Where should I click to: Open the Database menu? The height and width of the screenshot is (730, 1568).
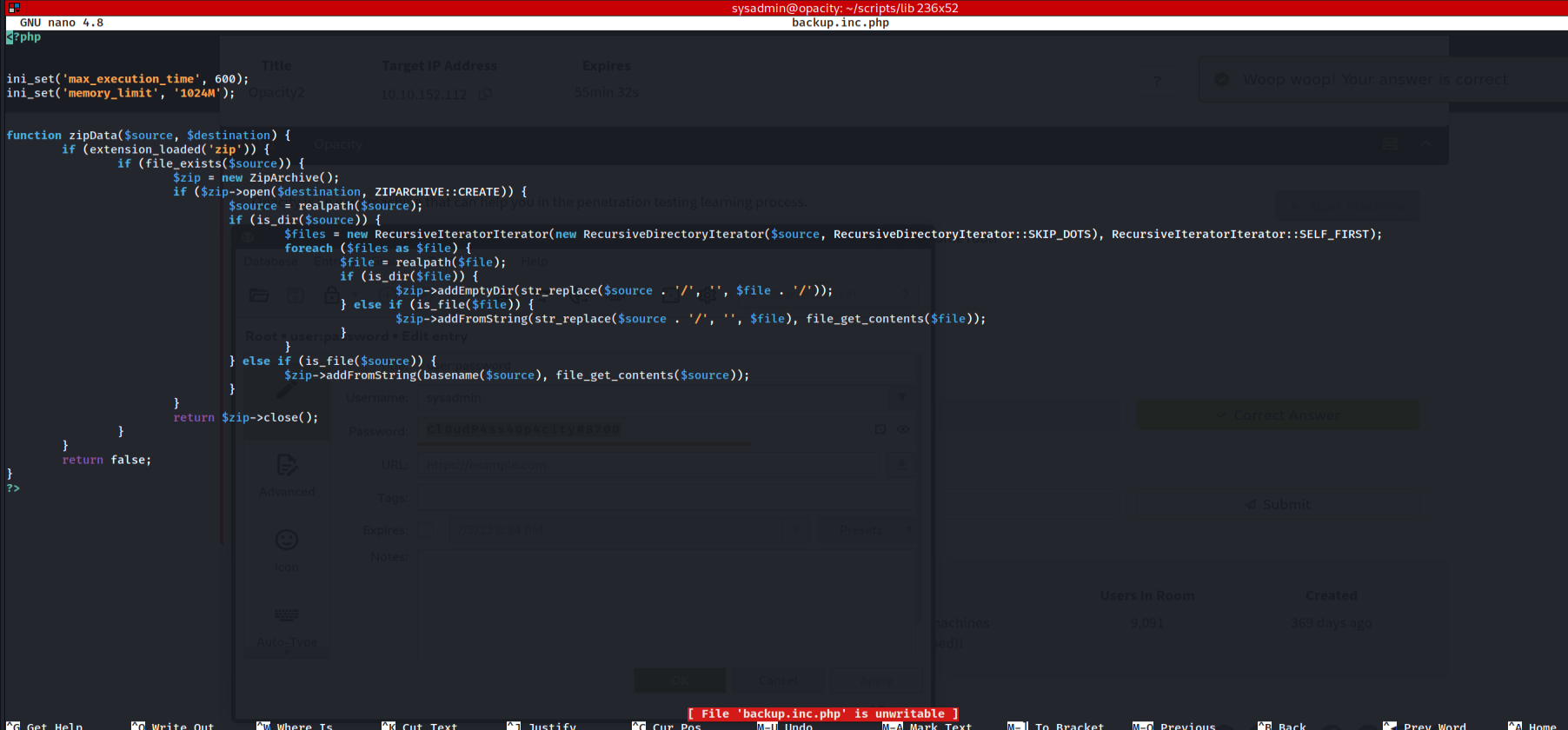(270, 262)
